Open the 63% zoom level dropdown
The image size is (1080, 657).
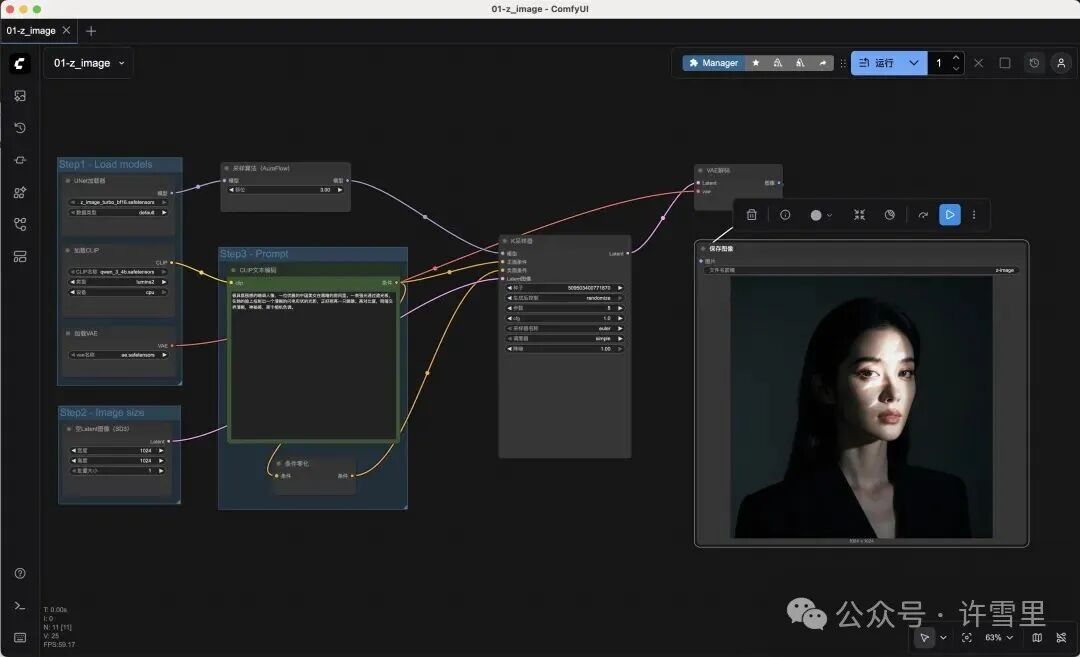pos(998,637)
